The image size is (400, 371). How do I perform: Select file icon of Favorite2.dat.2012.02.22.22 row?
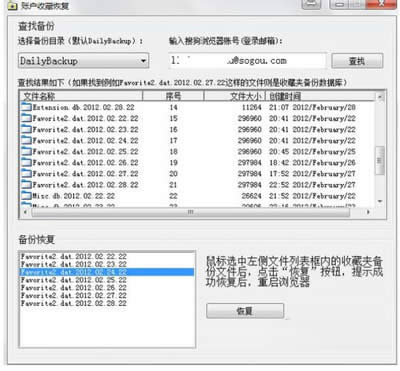(26, 118)
